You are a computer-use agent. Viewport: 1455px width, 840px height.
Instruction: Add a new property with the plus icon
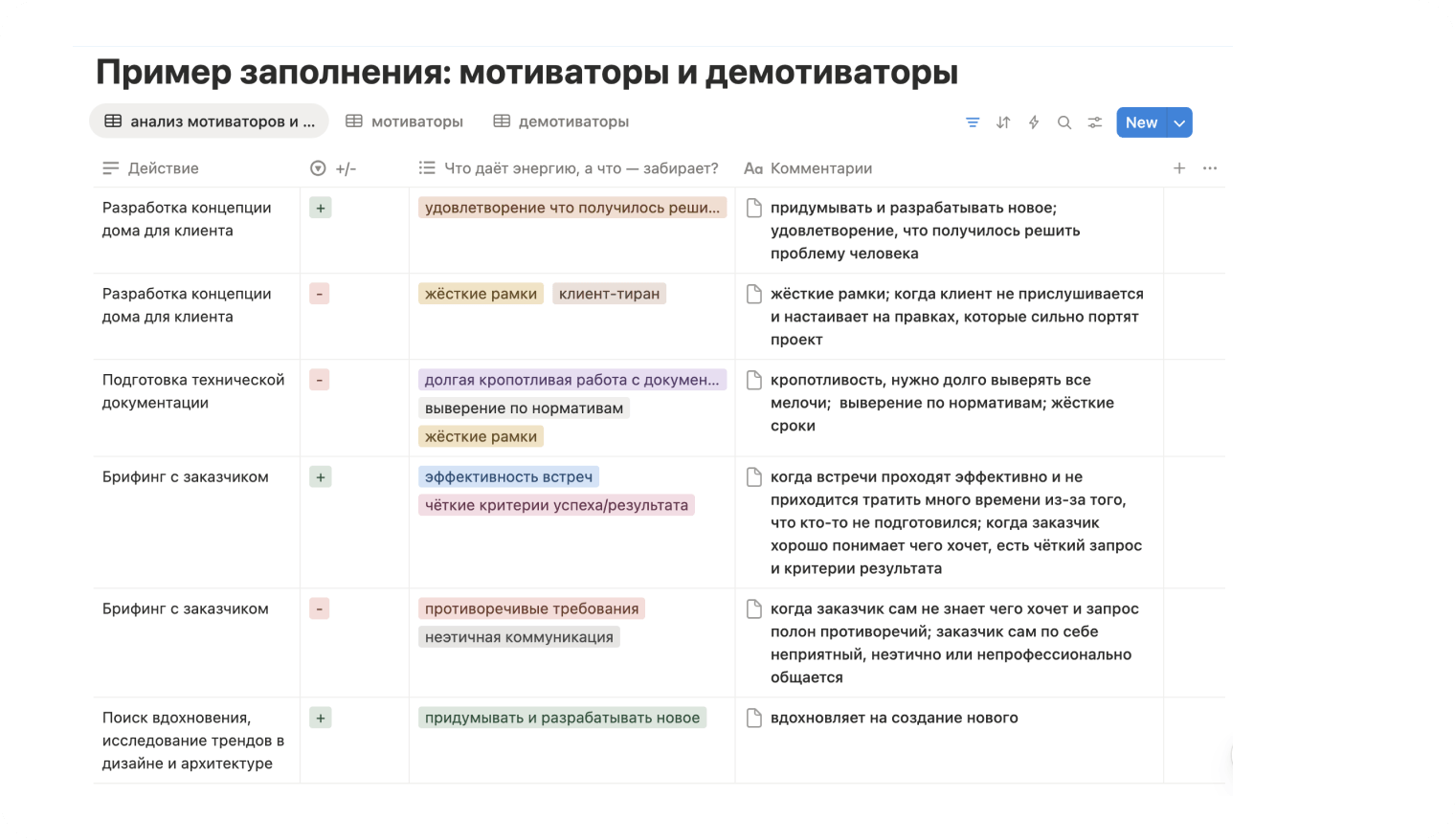tap(1179, 168)
